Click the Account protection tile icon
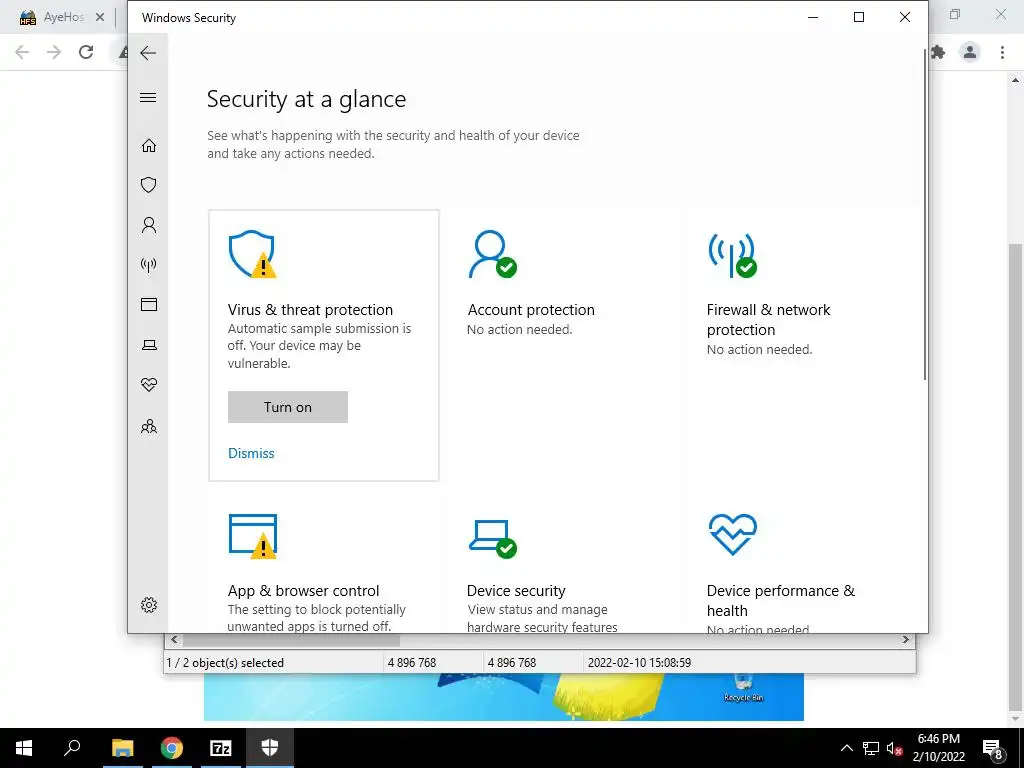Screen dimensions: 1024x768 492,254
